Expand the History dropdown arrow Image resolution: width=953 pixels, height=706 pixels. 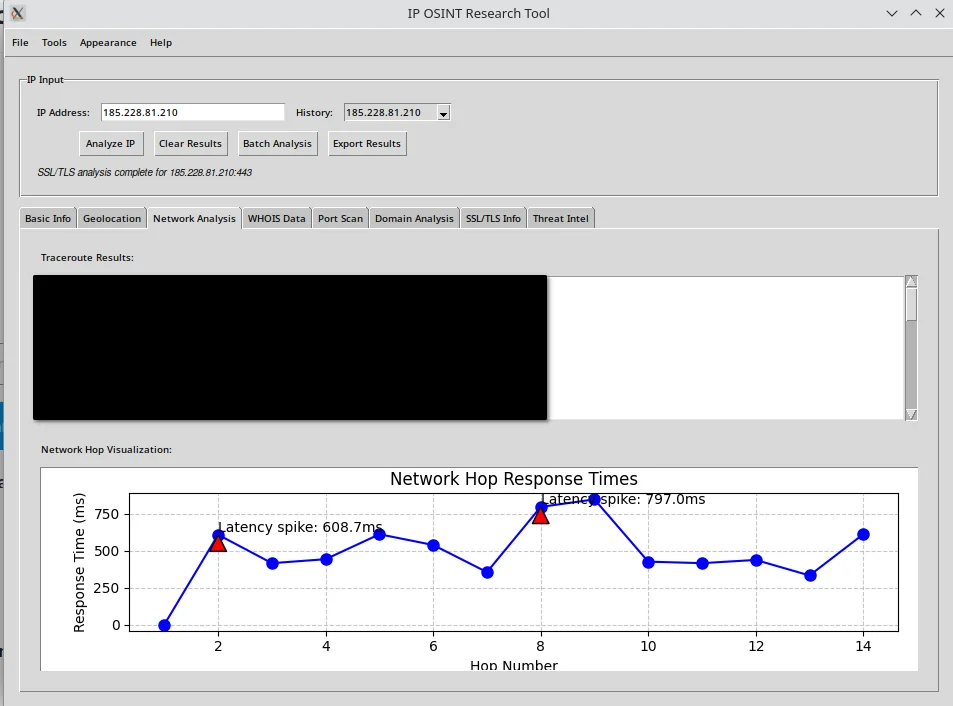point(444,113)
